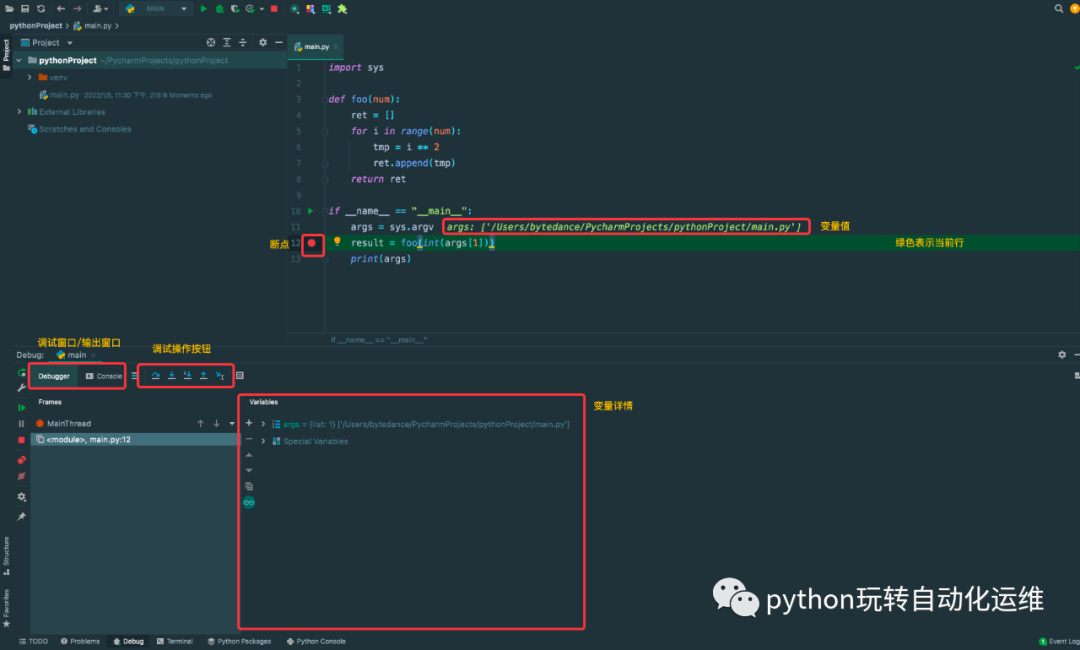Expand Special Variables node
The height and width of the screenshot is (650, 1080).
[x=263, y=441]
